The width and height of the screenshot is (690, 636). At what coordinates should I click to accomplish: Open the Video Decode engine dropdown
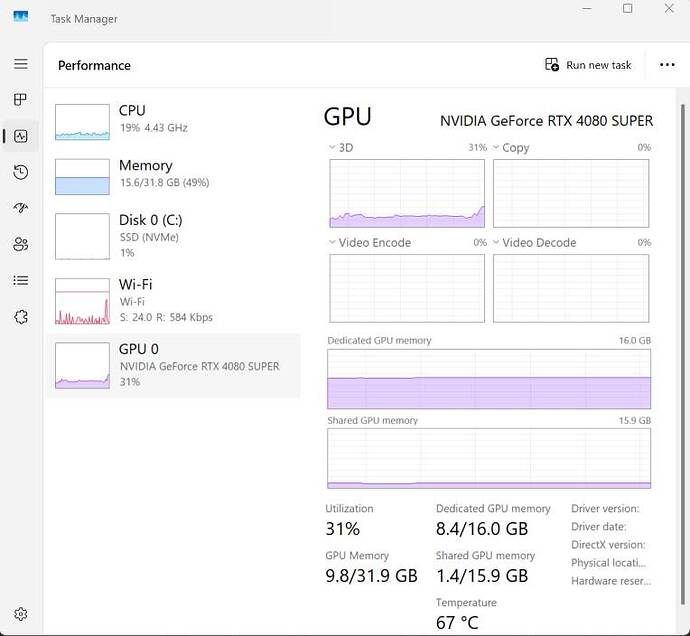point(496,242)
